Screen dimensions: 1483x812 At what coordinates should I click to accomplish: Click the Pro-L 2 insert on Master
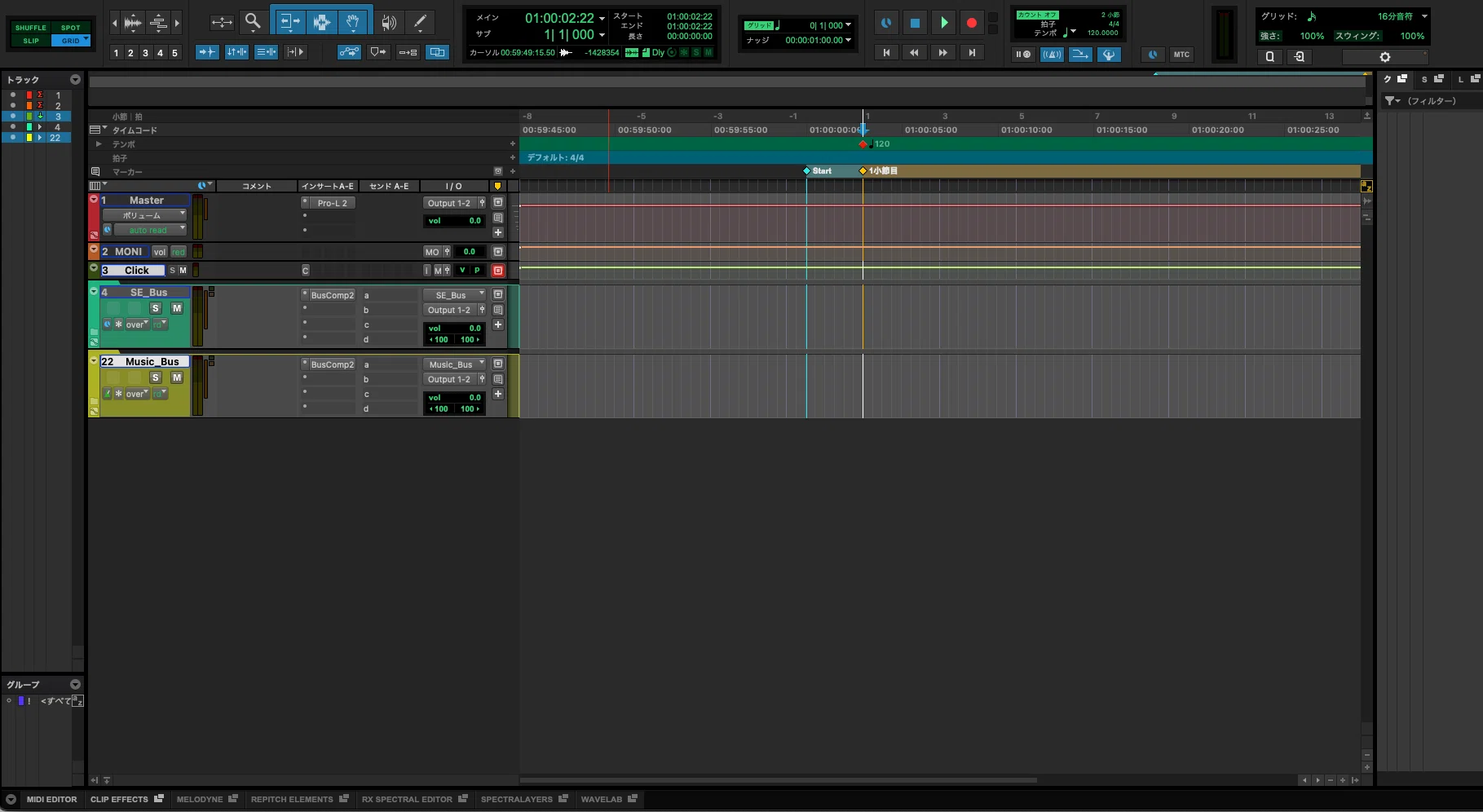pyautogui.click(x=333, y=203)
